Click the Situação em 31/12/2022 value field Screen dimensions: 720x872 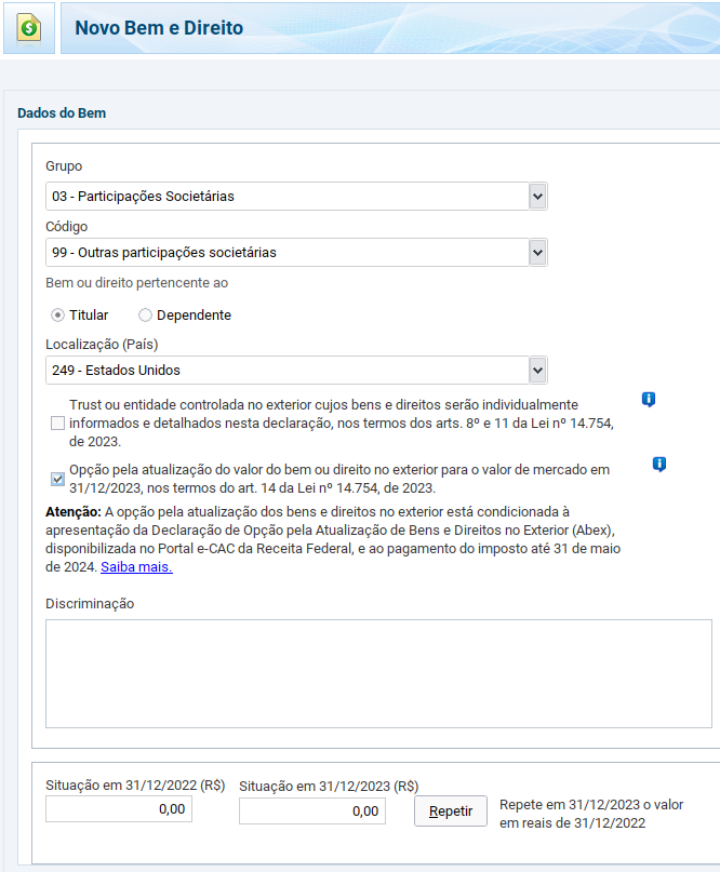pyautogui.click(x=119, y=809)
